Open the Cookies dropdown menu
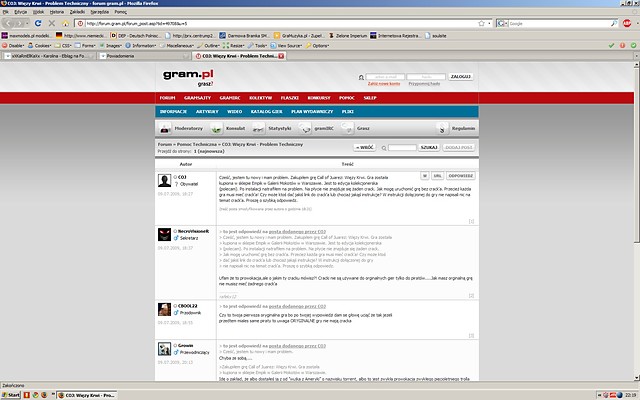This screenshot has height=400, width=640. tap(40, 46)
